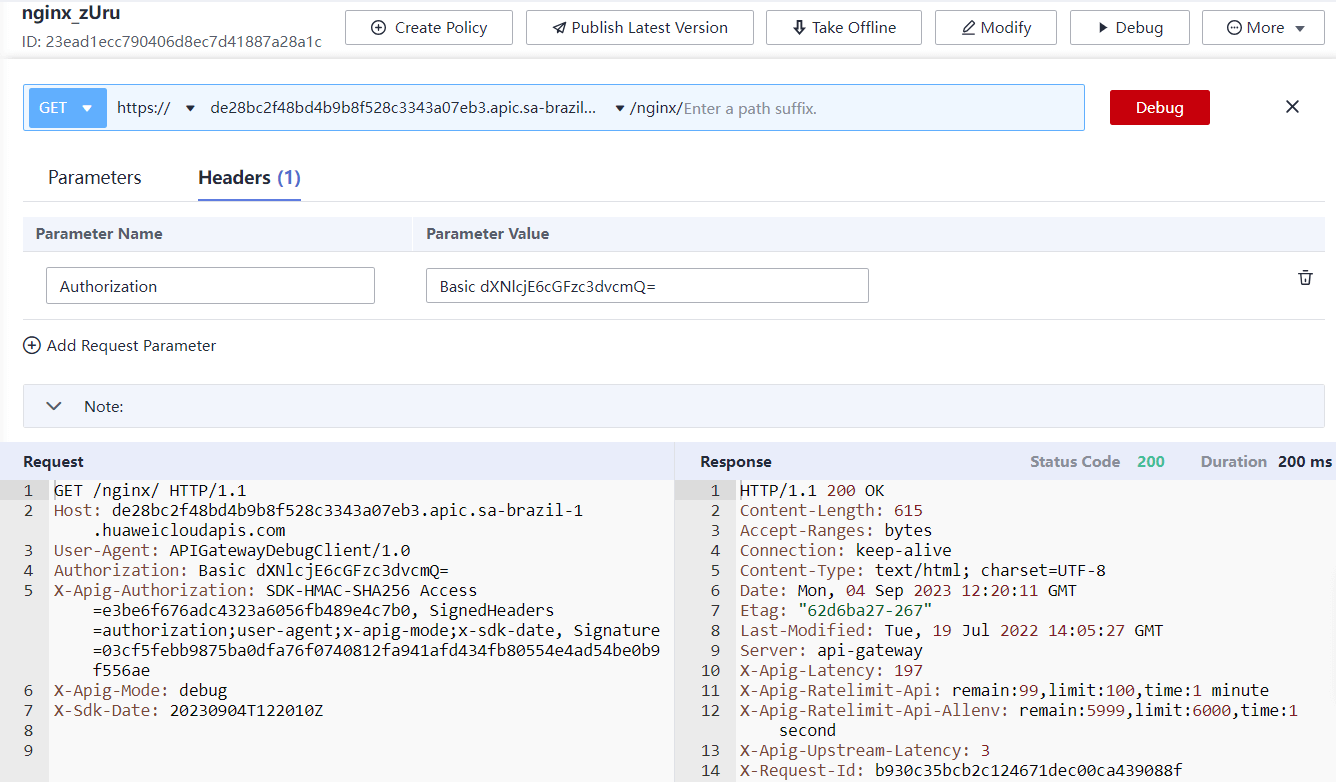Collapse the Note section chevron
The image size is (1336, 782).
click(53, 406)
